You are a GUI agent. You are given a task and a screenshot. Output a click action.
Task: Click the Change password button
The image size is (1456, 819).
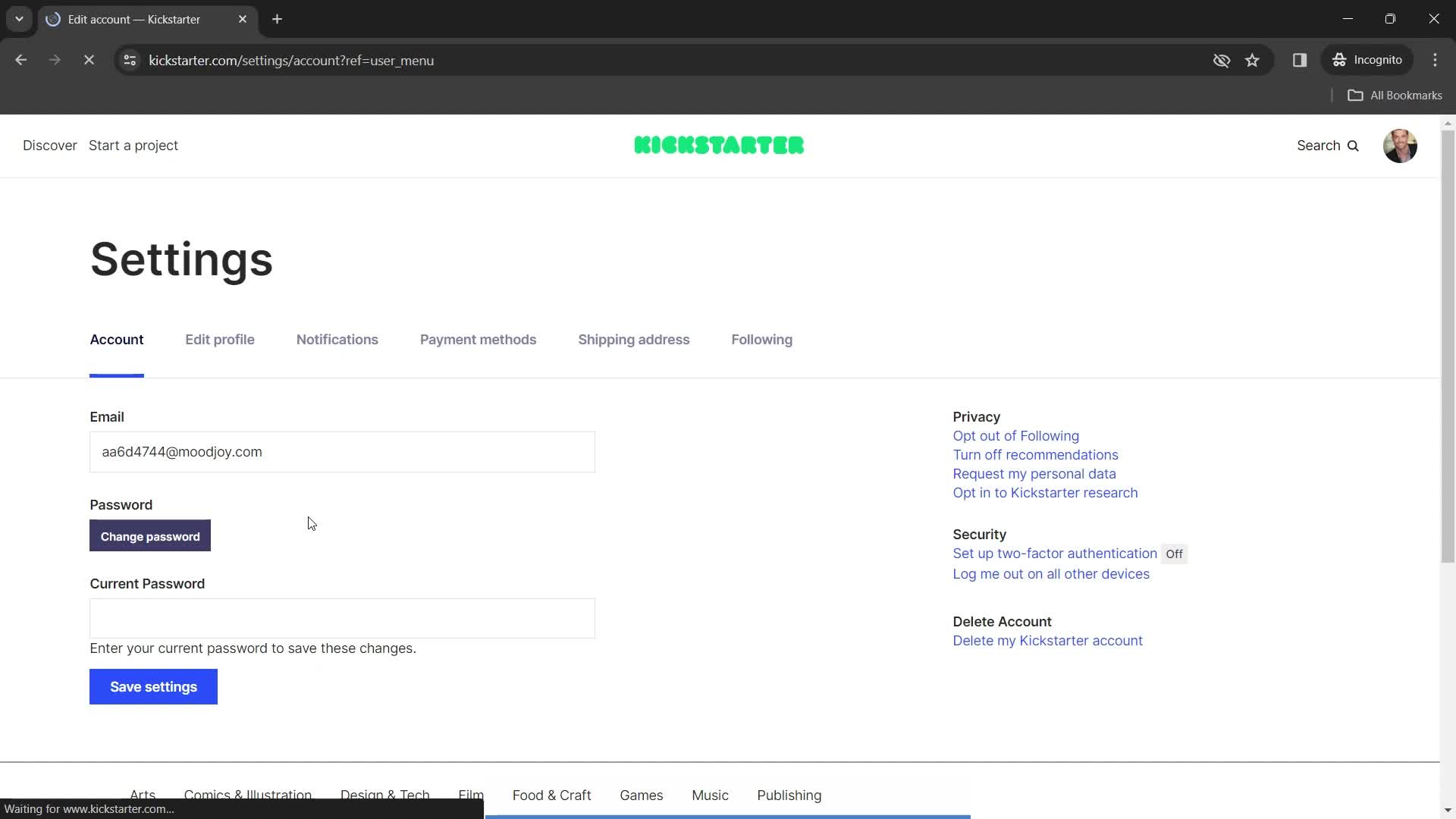point(150,536)
